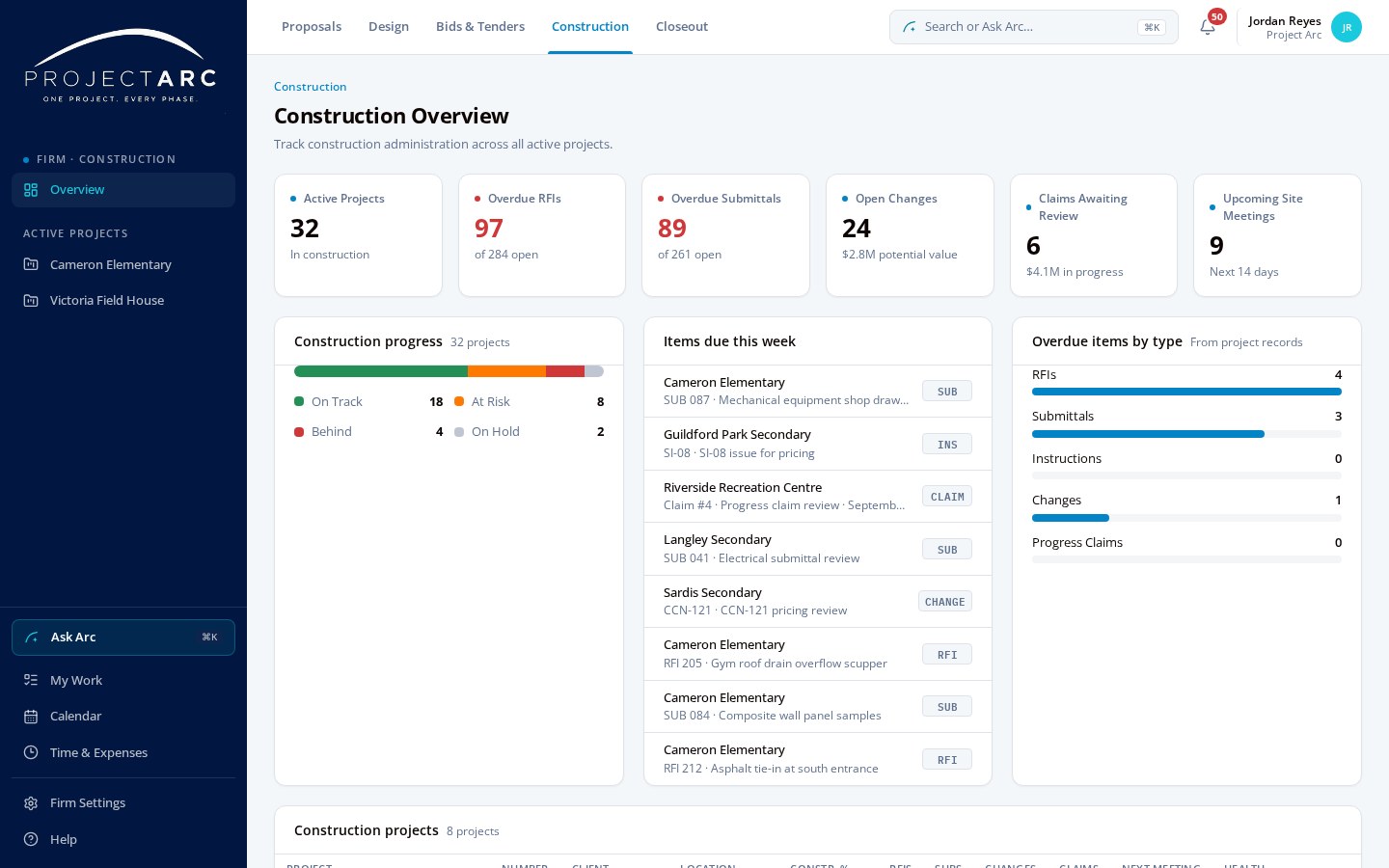The width and height of the screenshot is (1389, 868).
Task: Go to My Work
Action: click(x=123, y=680)
